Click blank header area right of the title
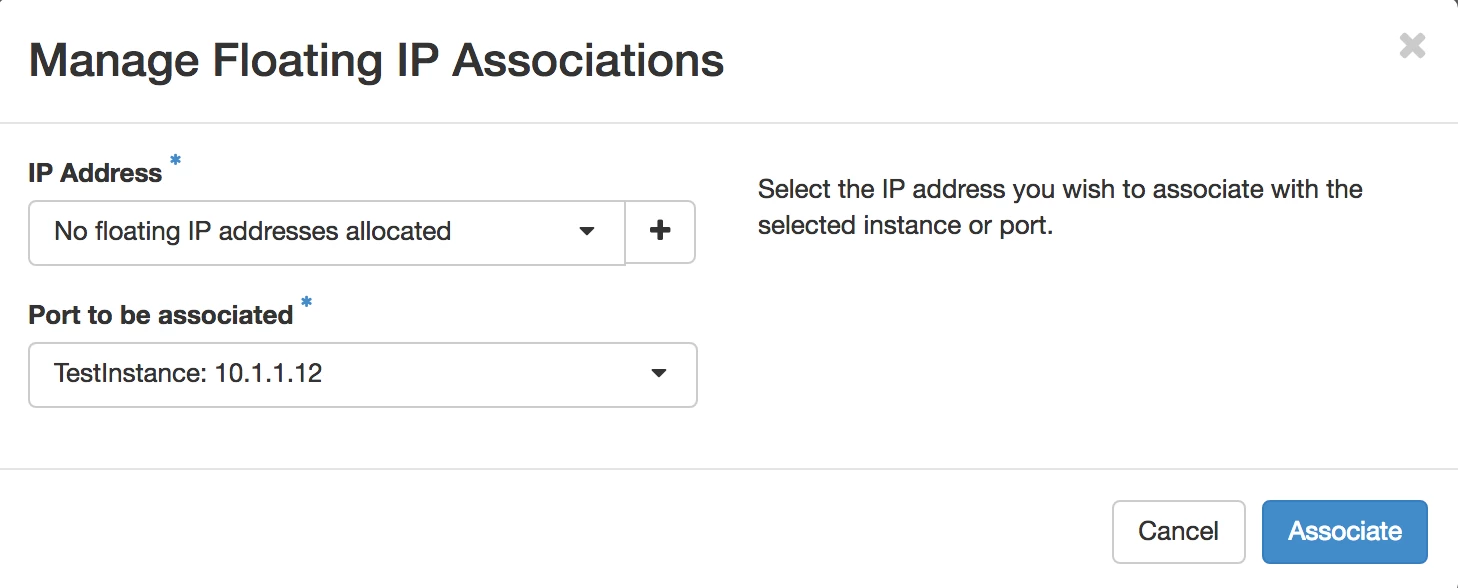Screen dimensions: 1458x588 (x=1050, y=61)
